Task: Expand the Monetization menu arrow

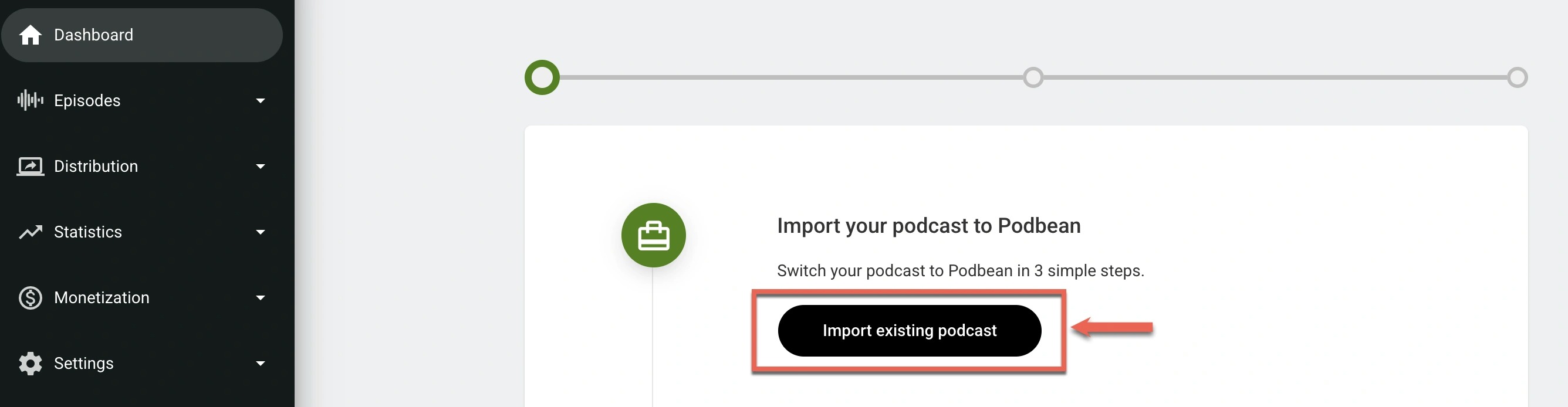Action: click(x=261, y=297)
